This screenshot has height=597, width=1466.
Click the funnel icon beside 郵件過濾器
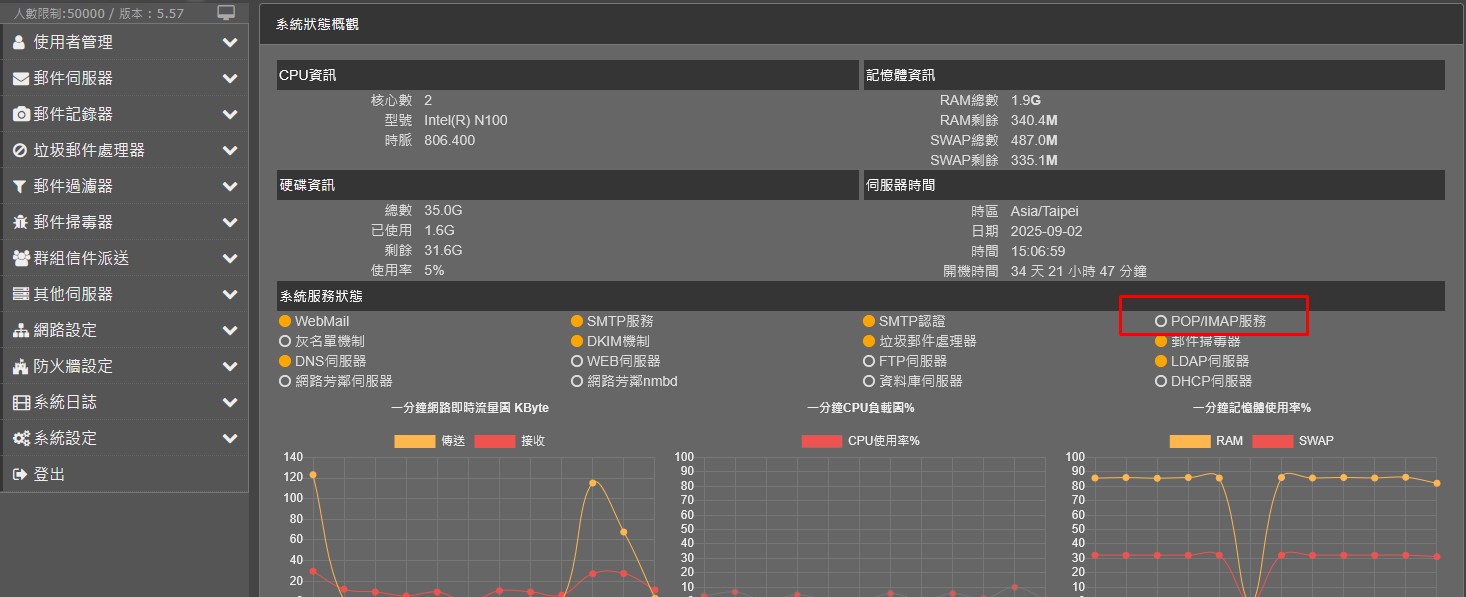click(20, 187)
